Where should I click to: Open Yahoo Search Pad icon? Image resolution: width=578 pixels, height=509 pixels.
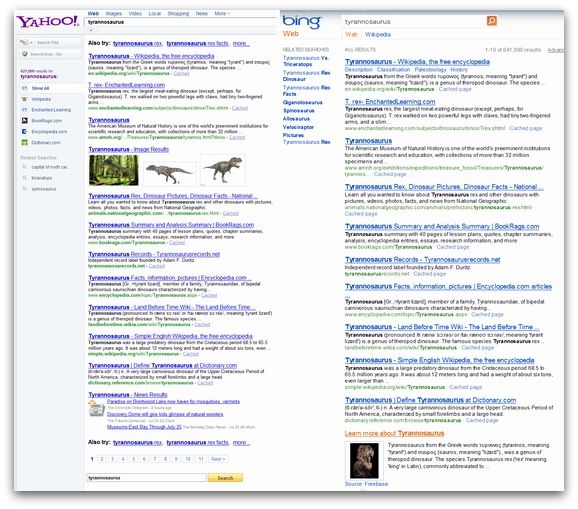coord(24,42)
